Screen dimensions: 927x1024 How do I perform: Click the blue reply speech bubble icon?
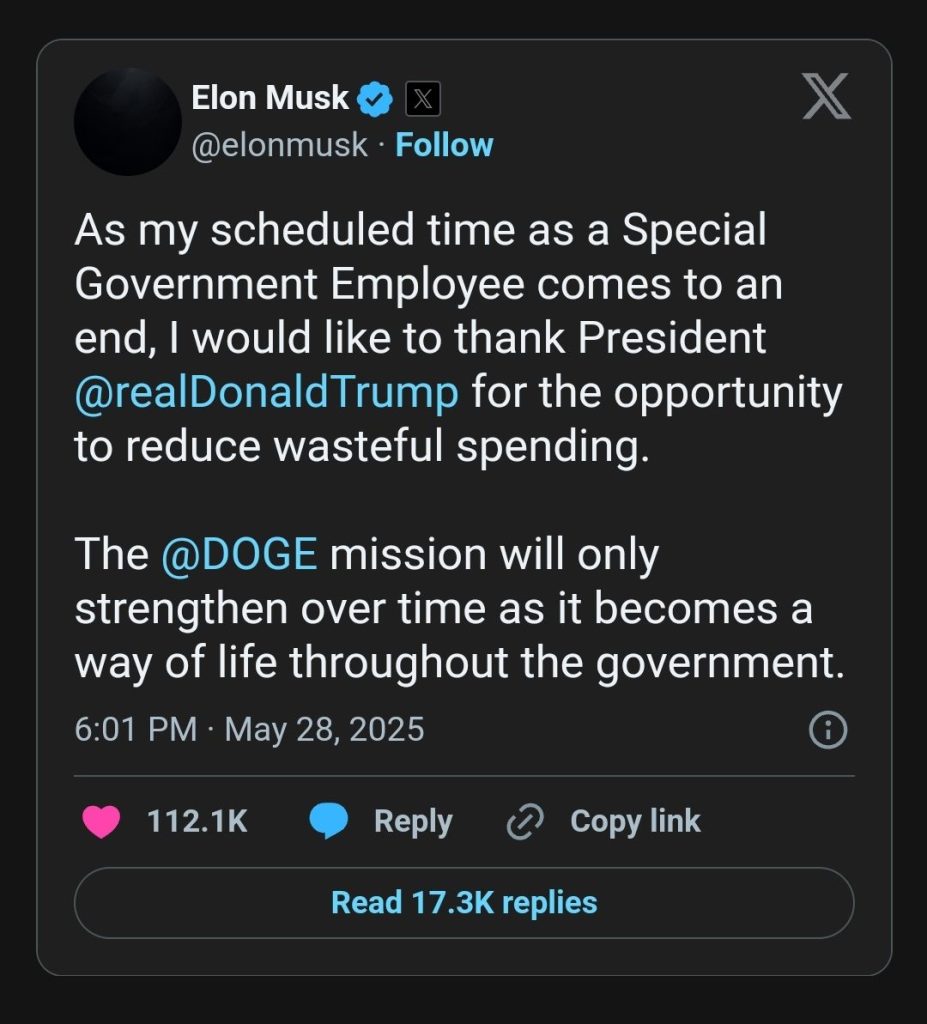tap(328, 821)
